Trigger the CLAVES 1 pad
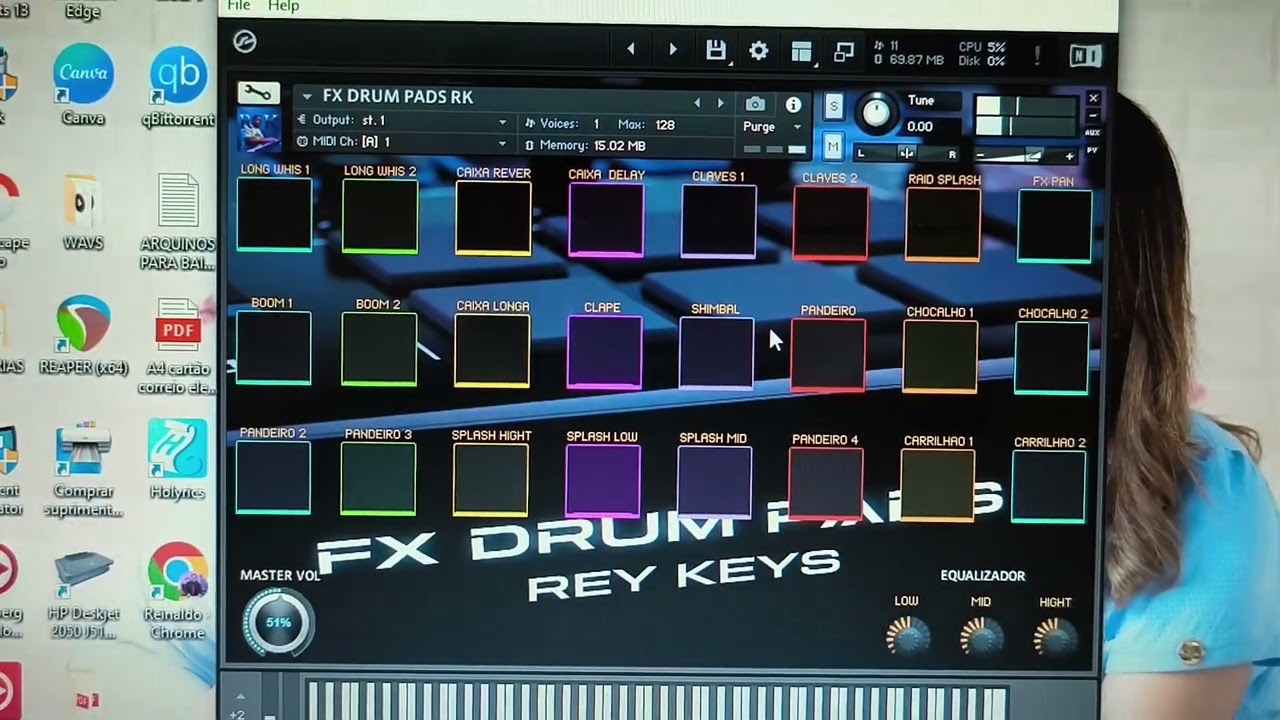Screen dimensions: 1280x720 point(718,222)
